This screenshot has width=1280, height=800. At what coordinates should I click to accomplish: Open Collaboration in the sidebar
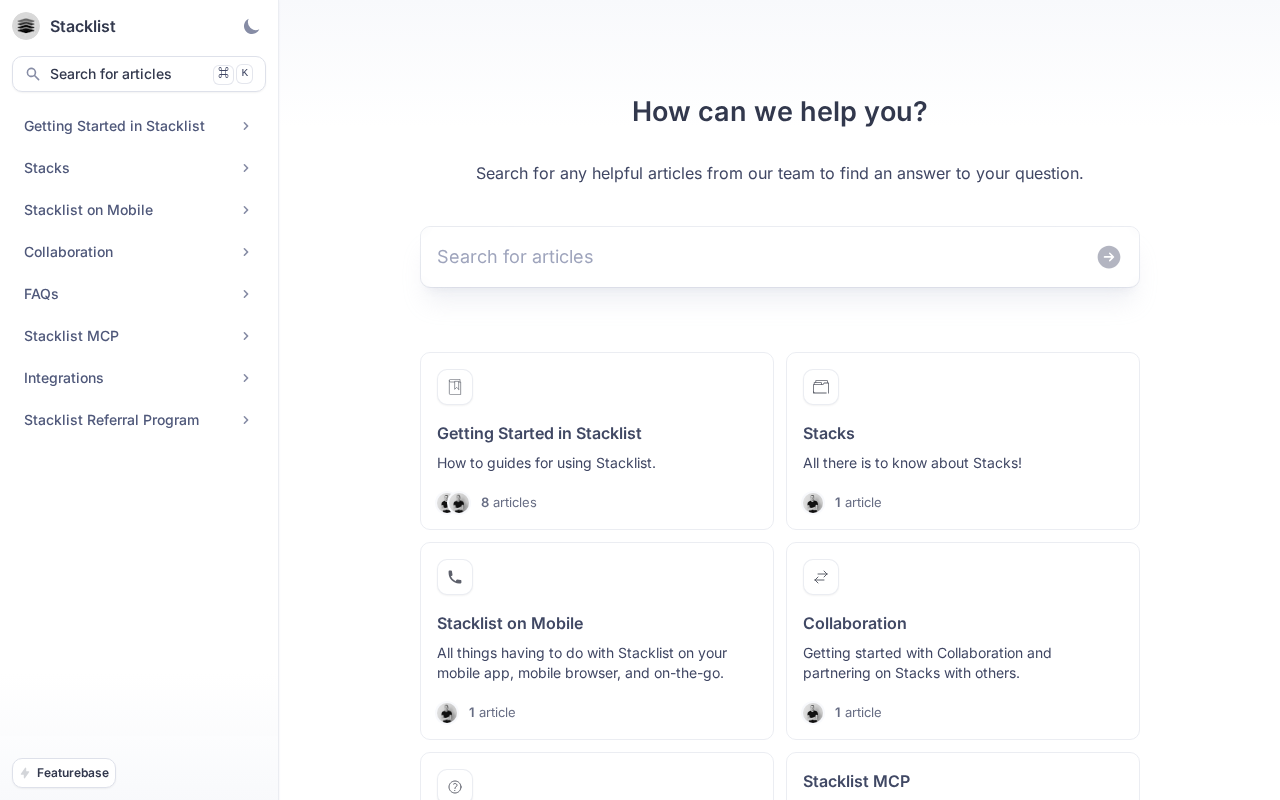coord(139,252)
